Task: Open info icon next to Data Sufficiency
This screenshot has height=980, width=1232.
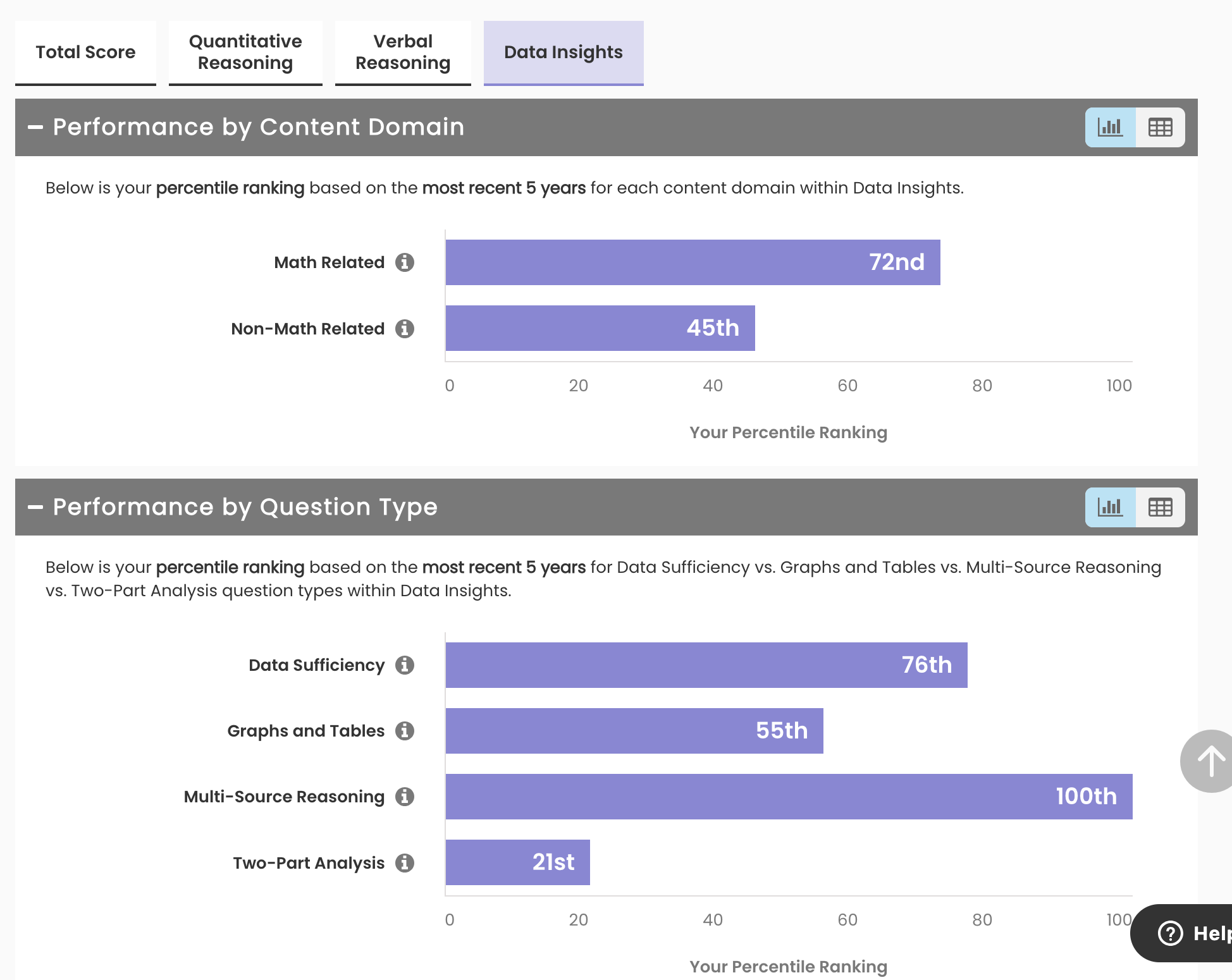Action: click(x=405, y=665)
